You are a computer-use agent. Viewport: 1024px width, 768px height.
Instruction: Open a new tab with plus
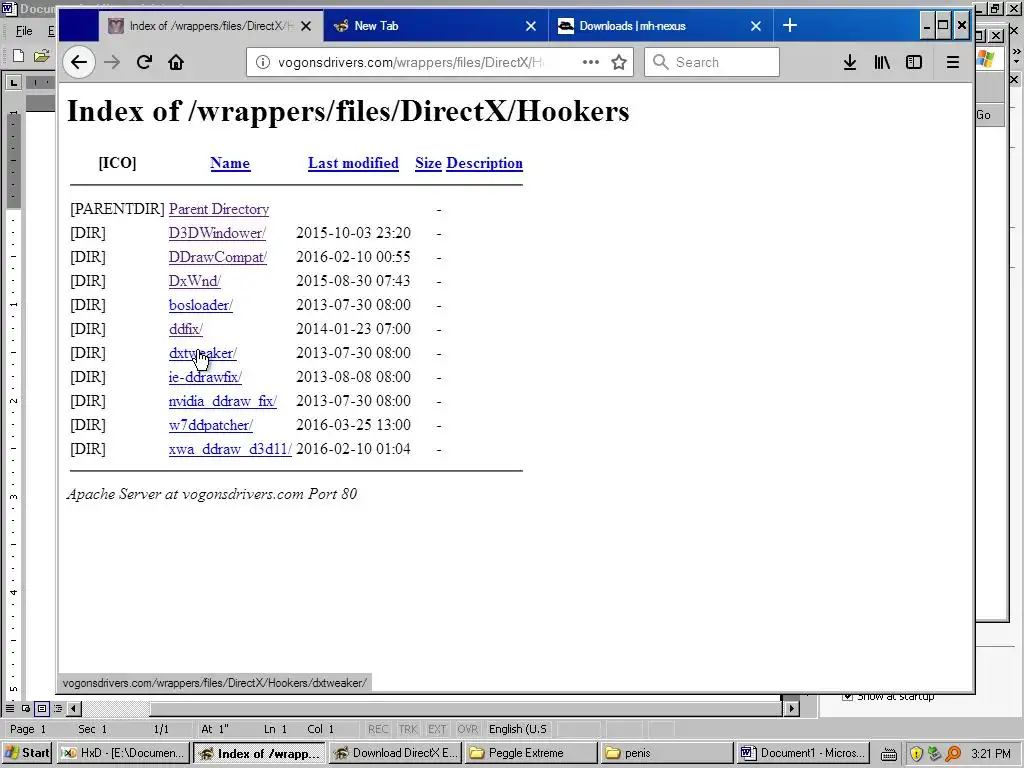(x=790, y=25)
